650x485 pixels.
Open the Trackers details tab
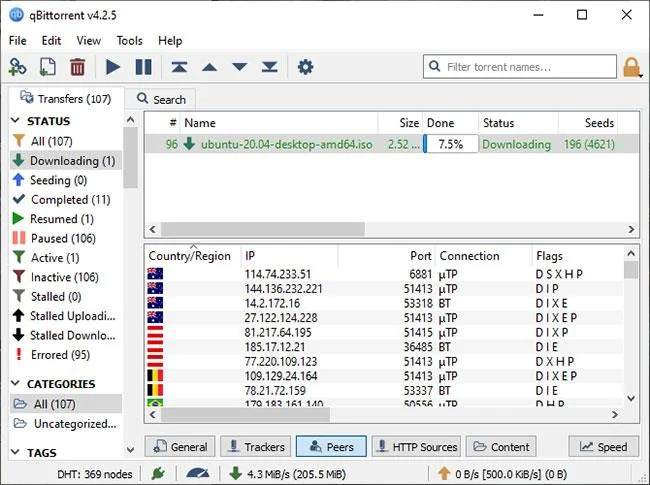(x=256, y=446)
